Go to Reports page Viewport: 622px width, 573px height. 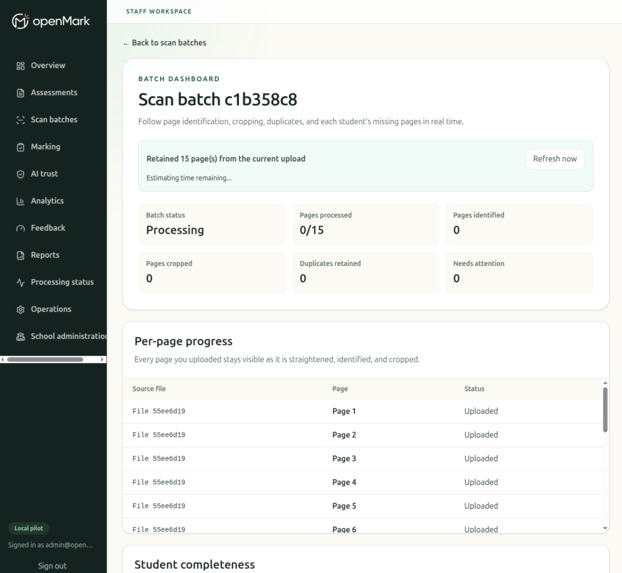click(x=45, y=255)
